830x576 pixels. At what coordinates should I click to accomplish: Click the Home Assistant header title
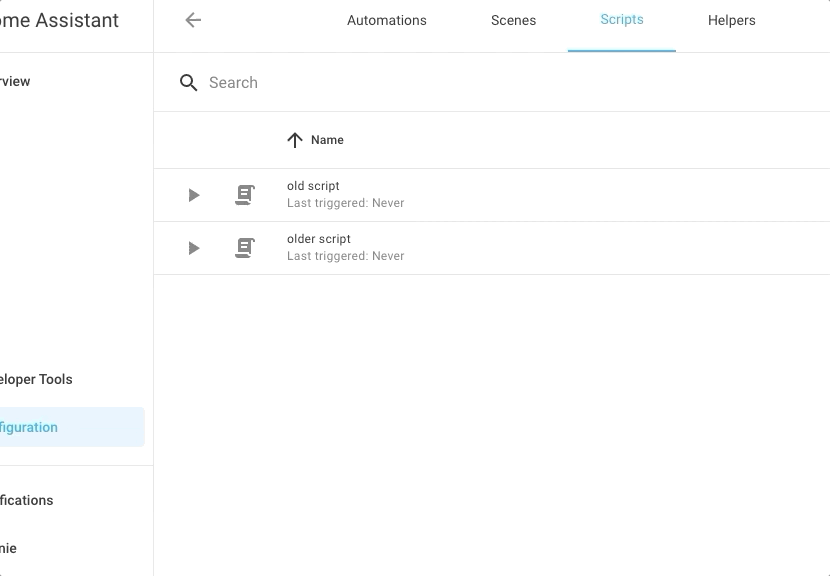(x=59, y=20)
